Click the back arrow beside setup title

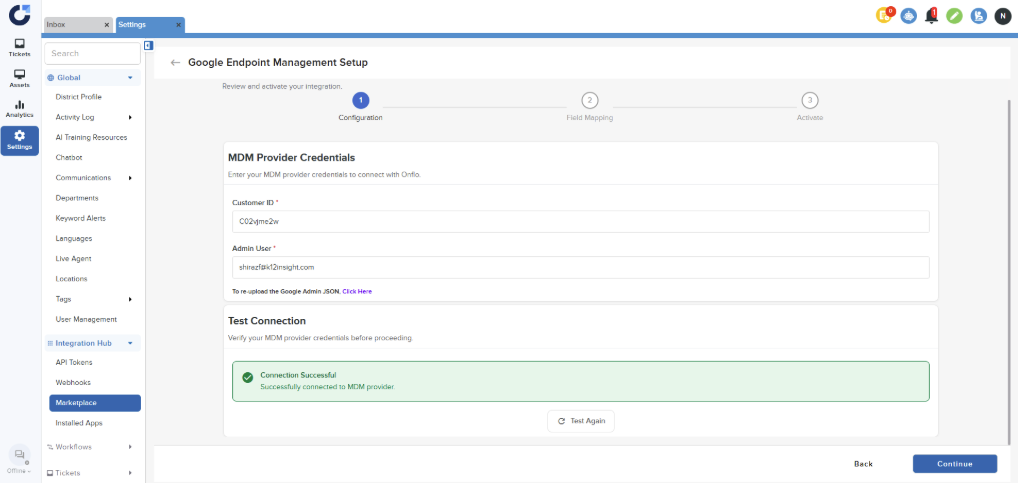click(176, 62)
